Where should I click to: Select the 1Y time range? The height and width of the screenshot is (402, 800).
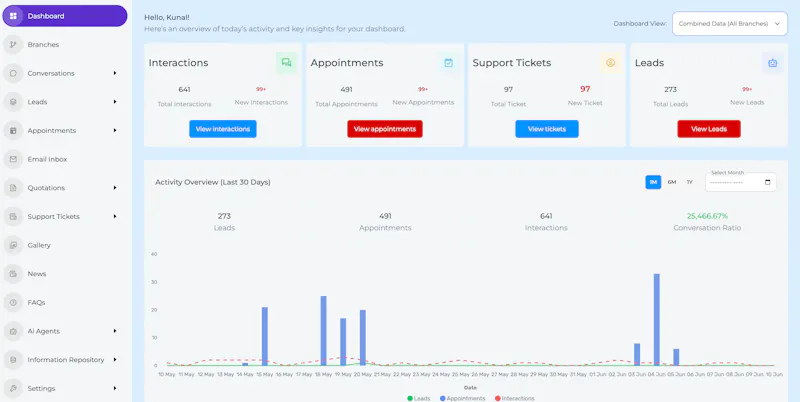(x=689, y=182)
